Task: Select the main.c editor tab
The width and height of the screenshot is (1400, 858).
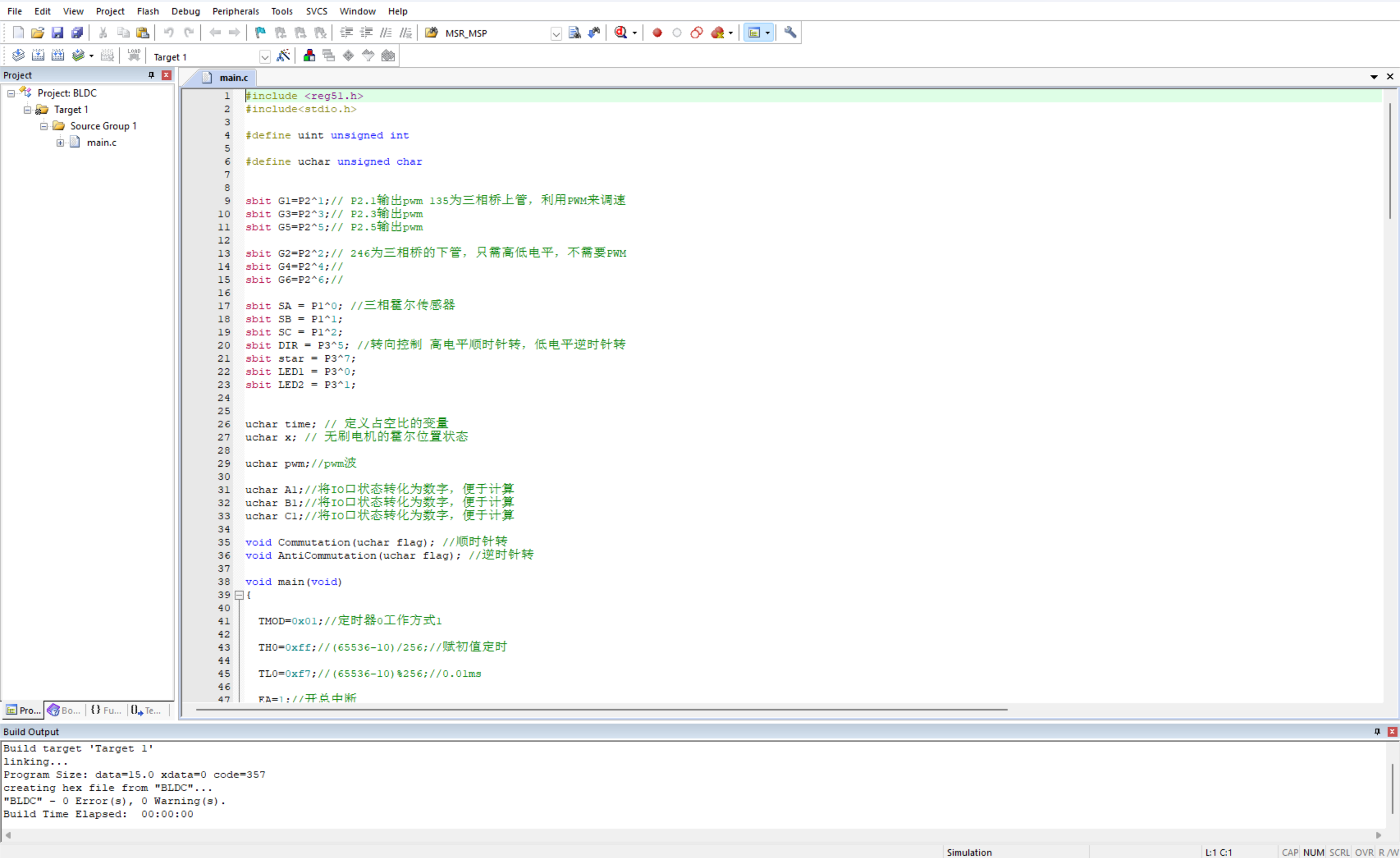Action: [x=233, y=77]
